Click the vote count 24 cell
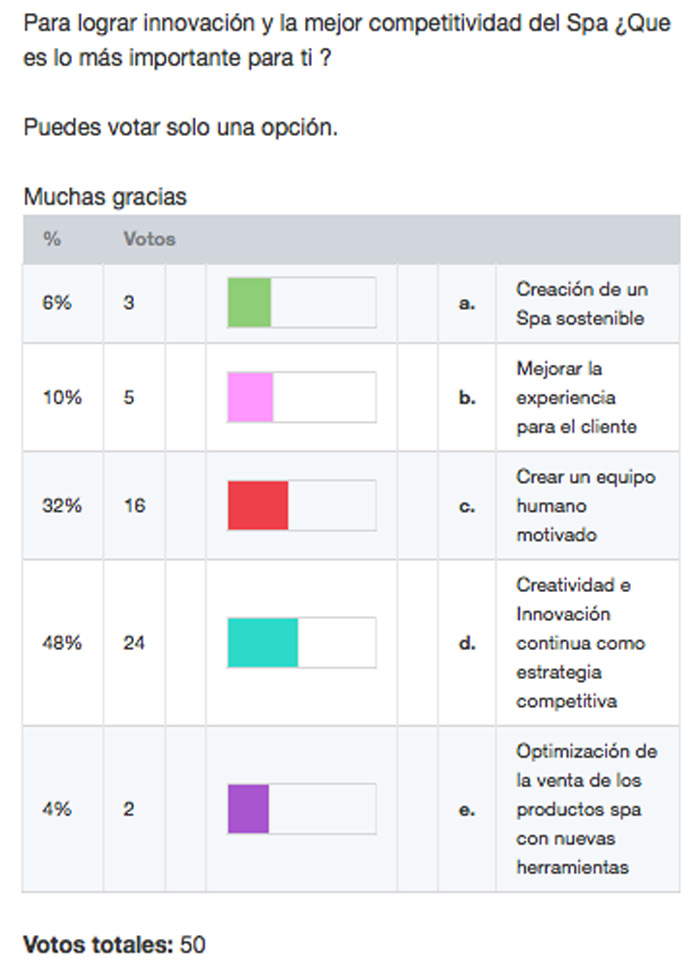 click(134, 642)
